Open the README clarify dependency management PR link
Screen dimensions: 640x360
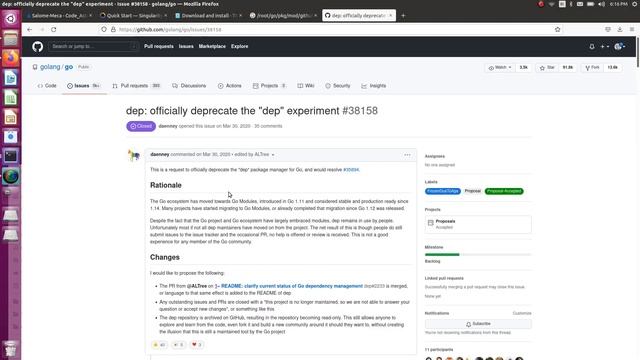point(291,286)
